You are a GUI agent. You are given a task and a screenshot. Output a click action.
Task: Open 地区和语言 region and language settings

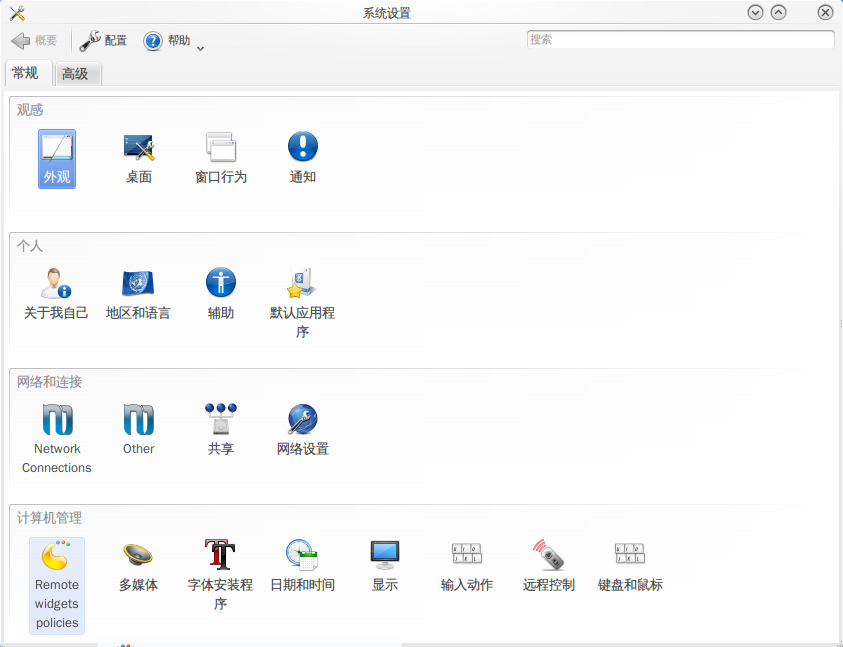pos(138,295)
